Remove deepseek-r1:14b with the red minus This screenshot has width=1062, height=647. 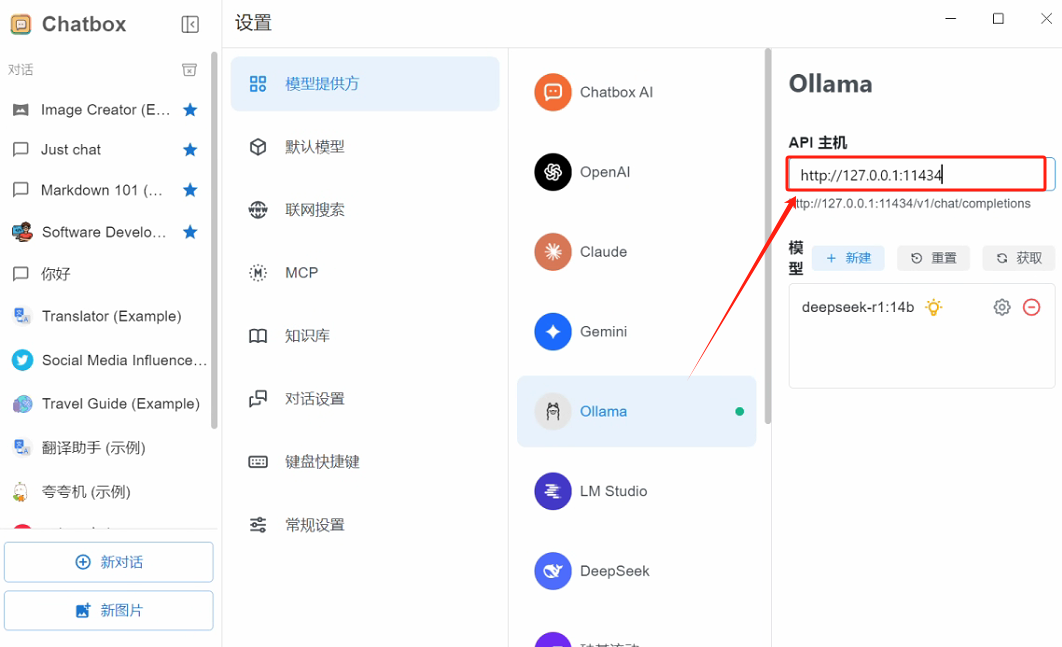point(1032,308)
